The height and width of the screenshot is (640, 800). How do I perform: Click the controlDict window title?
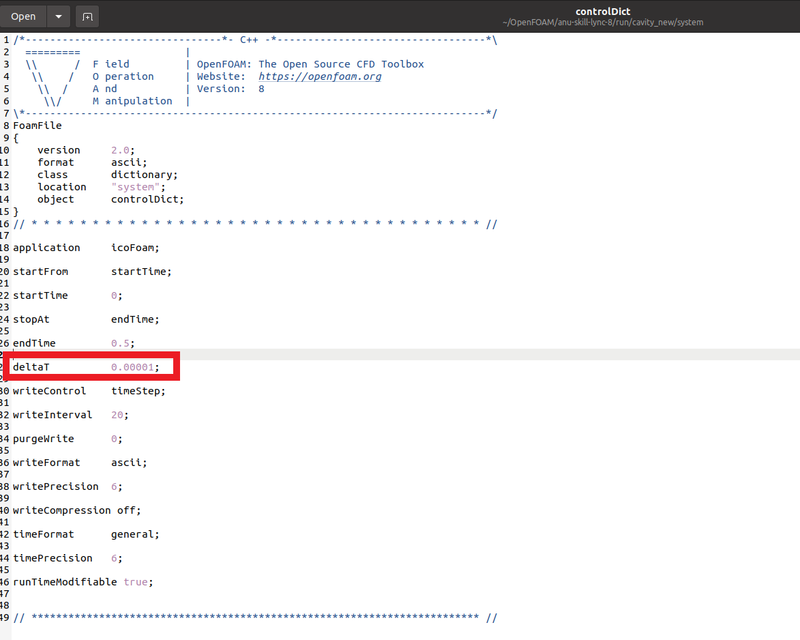603,11
